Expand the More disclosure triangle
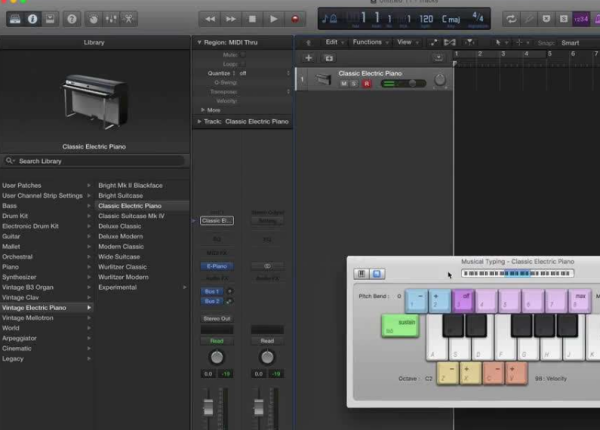Image resolution: width=600 pixels, height=430 pixels. click(x=203, y=110)
